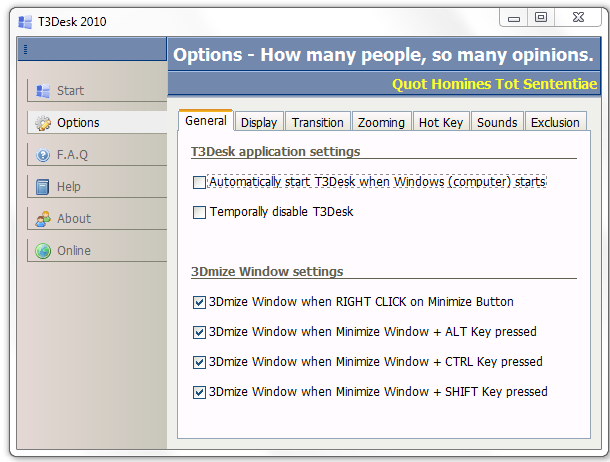Enable automatically start T3Desk with Windows
The height and width of the screenshot is (462, 610).
coord(199,182)
